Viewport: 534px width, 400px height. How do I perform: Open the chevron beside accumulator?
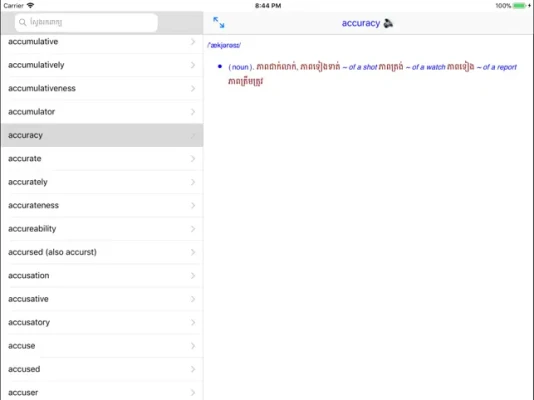coord(193,112)
